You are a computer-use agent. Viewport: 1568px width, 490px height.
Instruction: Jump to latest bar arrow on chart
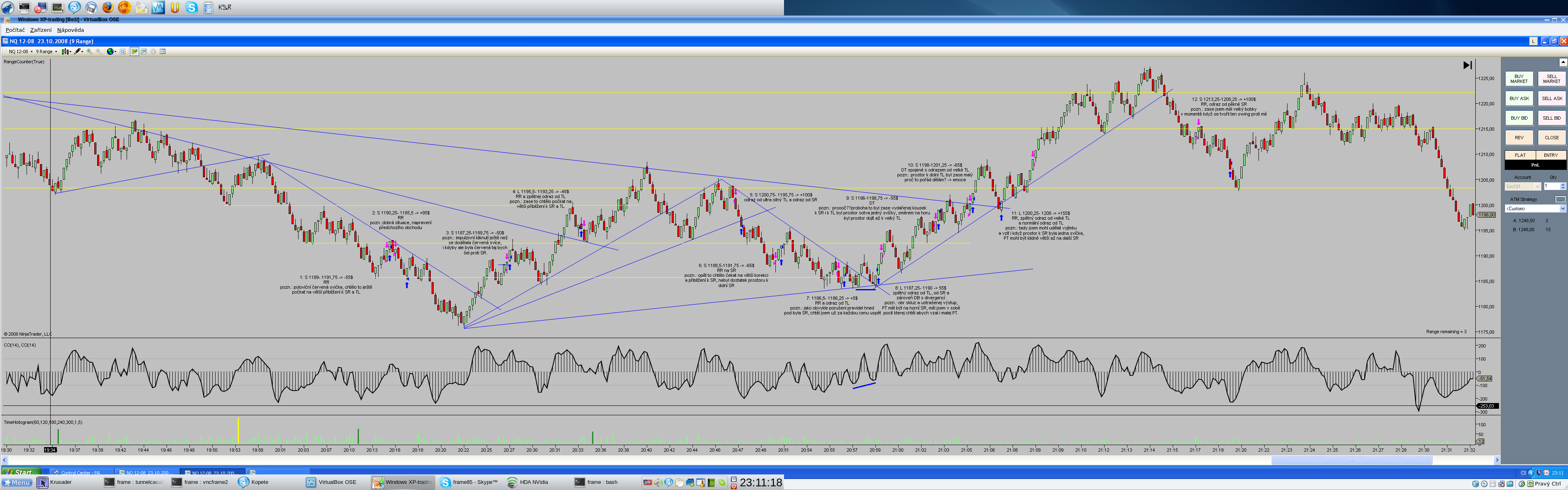(x=1467, y=65)
